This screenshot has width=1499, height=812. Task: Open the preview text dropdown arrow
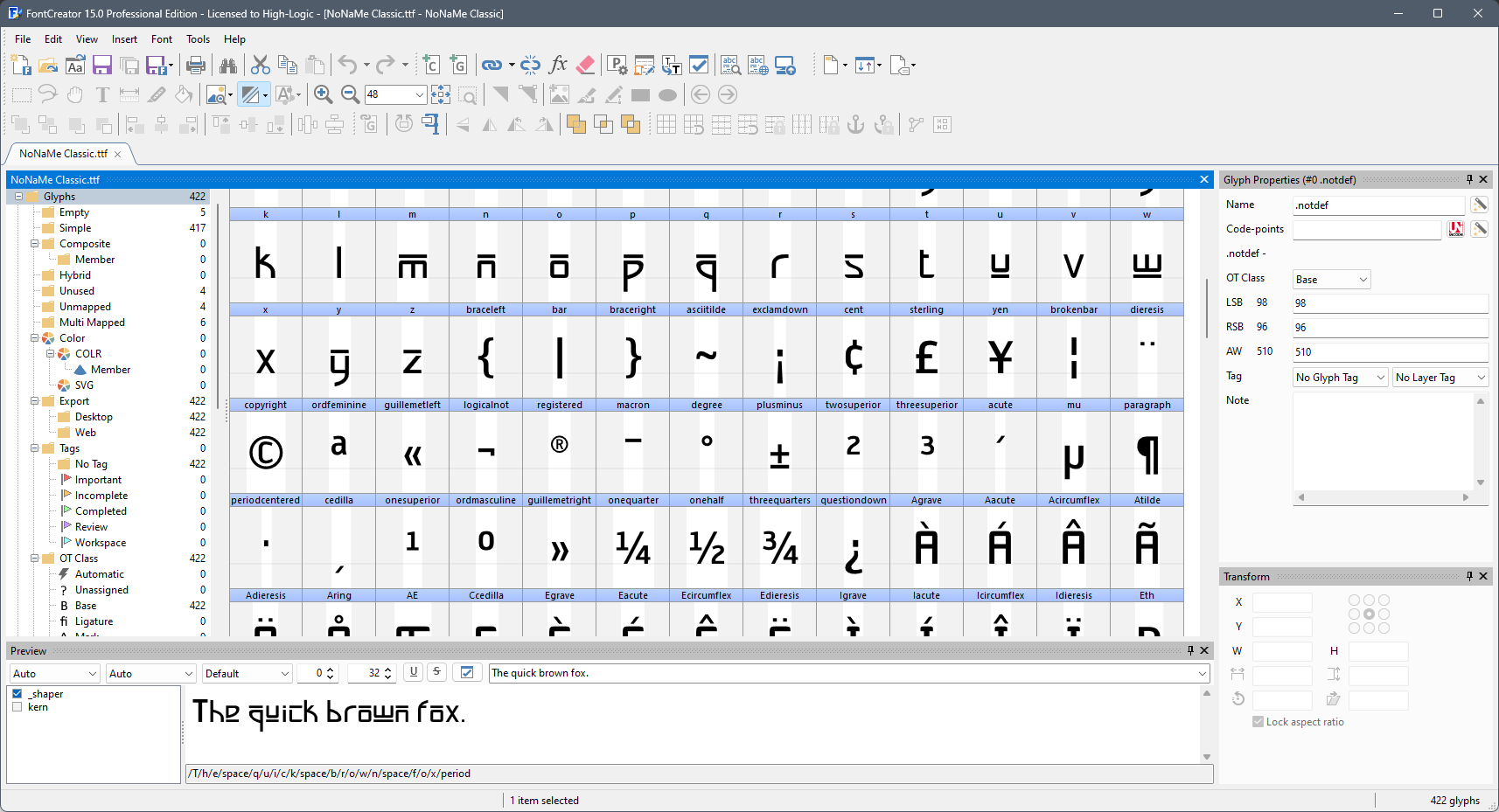pyautogui.click(x=1203, y=673)
